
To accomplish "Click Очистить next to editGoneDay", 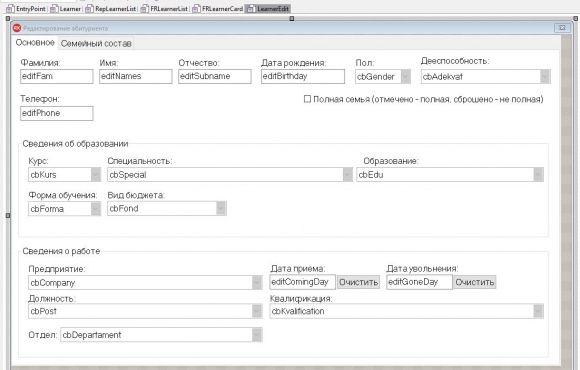I will [x=475, y=282].
